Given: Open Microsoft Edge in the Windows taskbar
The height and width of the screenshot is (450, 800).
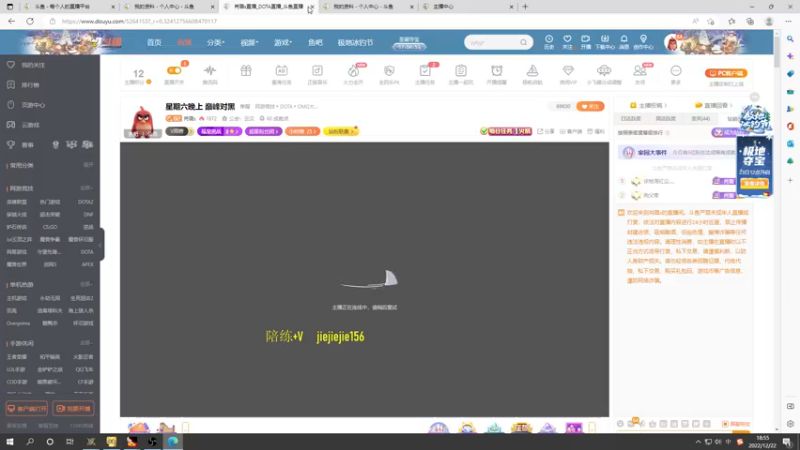Looking at the screenshot, I should coord(173,441).
